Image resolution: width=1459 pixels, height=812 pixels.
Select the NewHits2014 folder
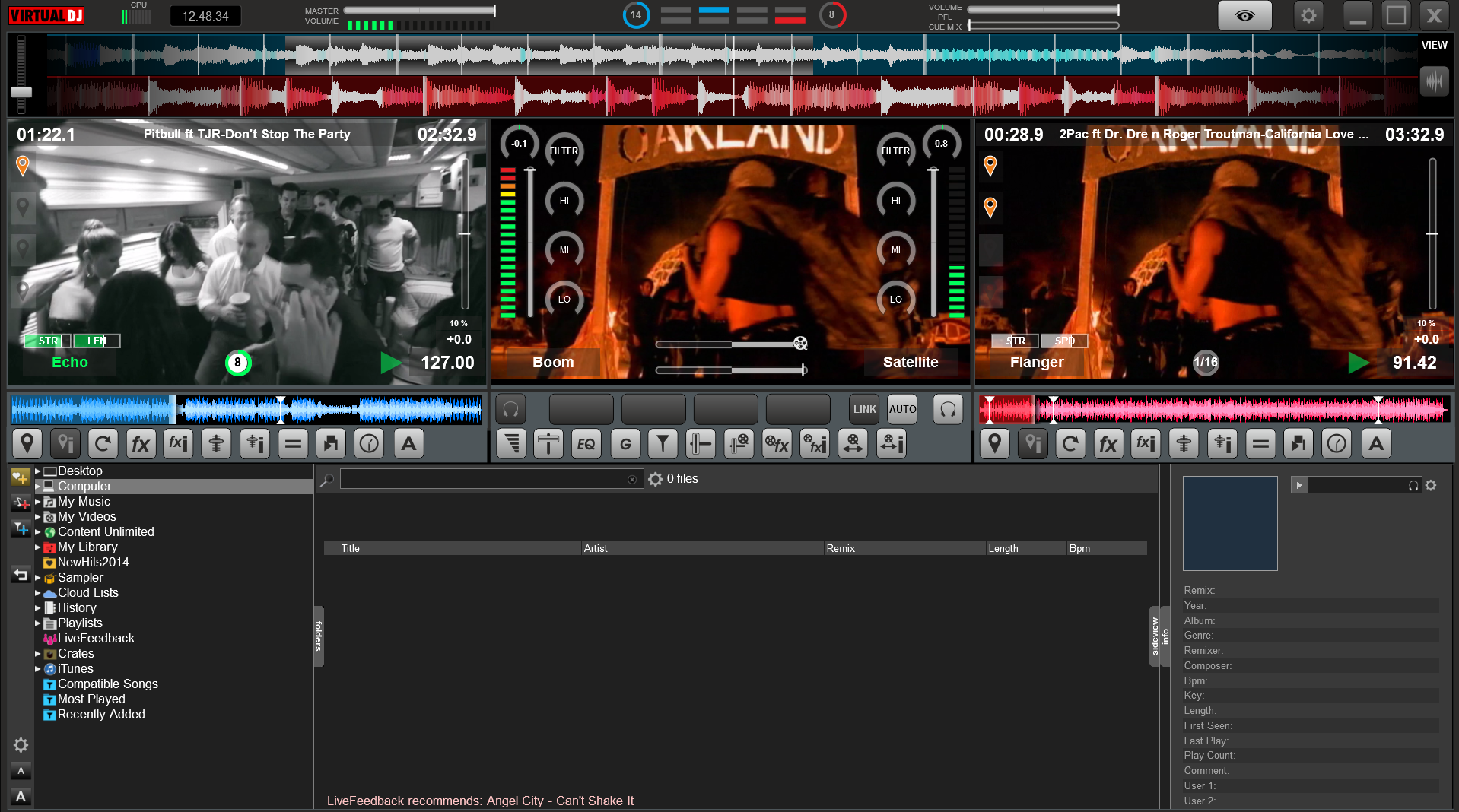coord(93,563)
